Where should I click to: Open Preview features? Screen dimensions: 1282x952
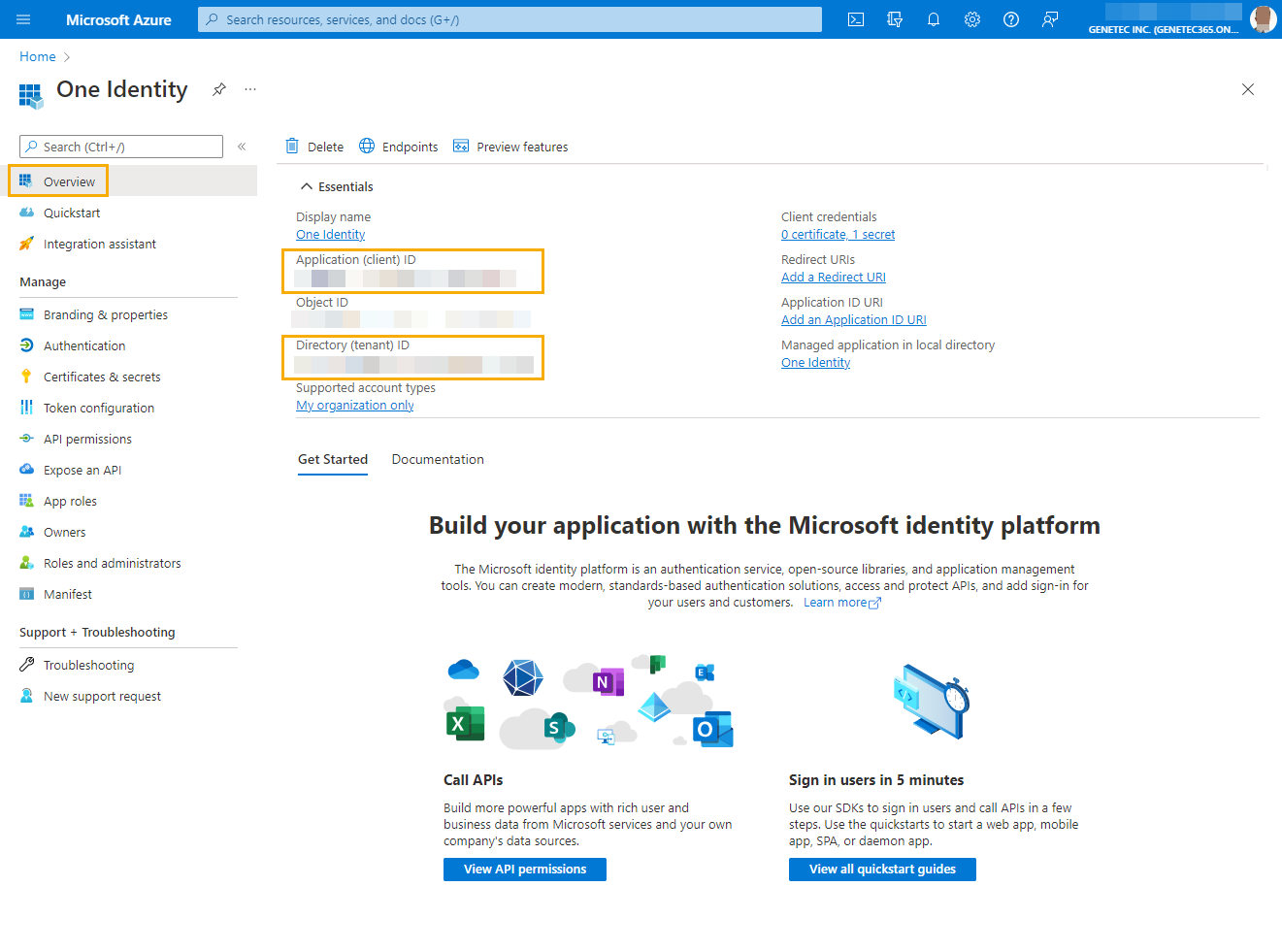click(x=510, y=146)
